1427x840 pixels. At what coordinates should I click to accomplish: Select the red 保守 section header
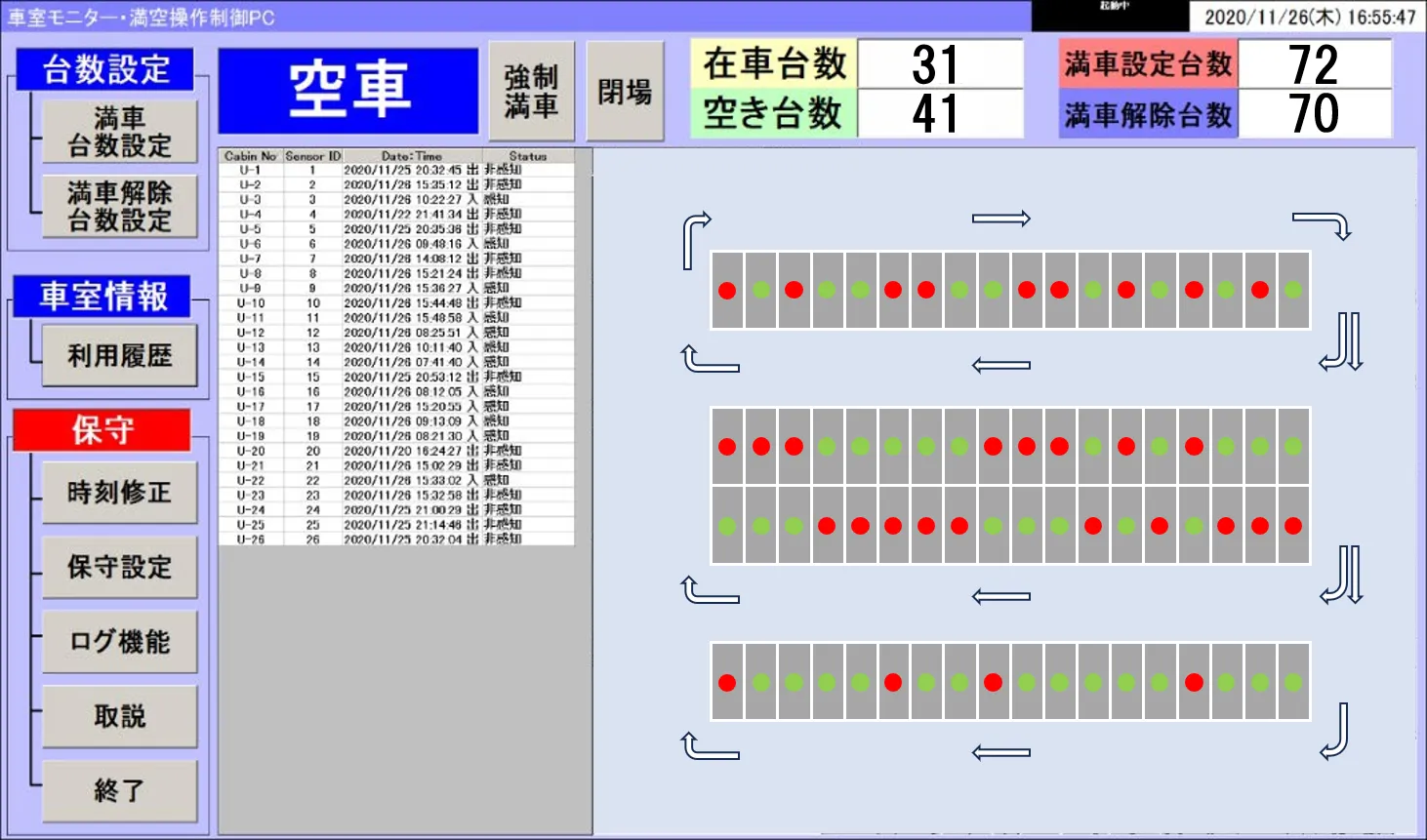[x=102, y=430]
